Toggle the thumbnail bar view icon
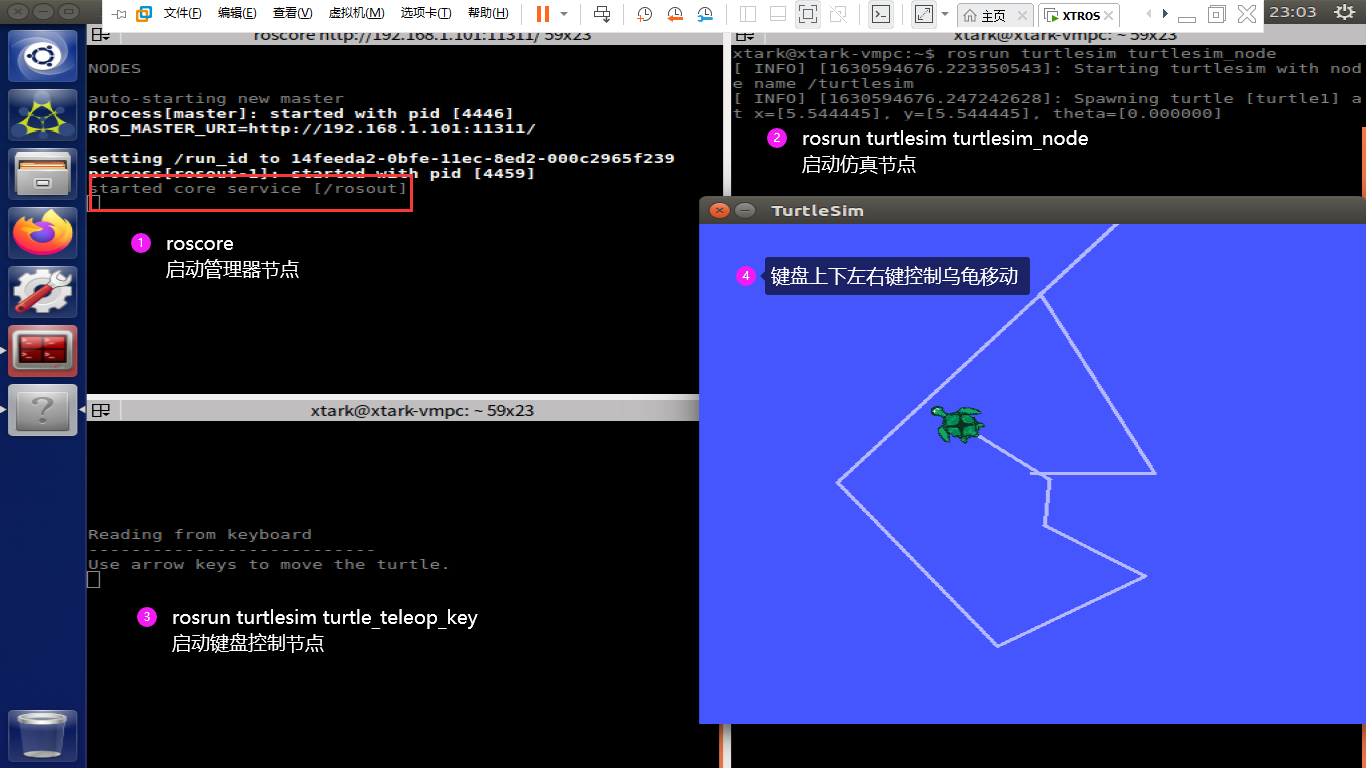Image resolution: width=1366 pixels, height=768 pixels. point(778,14)
